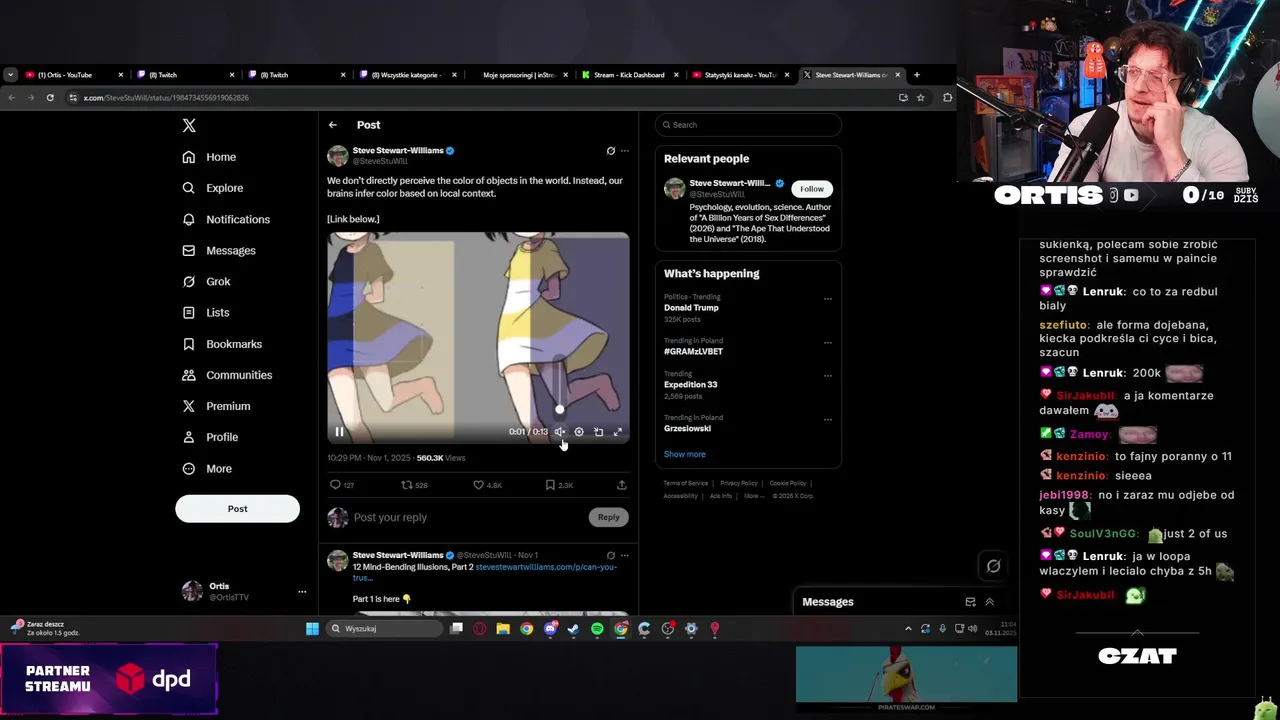Expand the Messages drawer with the chevrons
Viewport: 1280px width, 720px height.
point(990,602)
